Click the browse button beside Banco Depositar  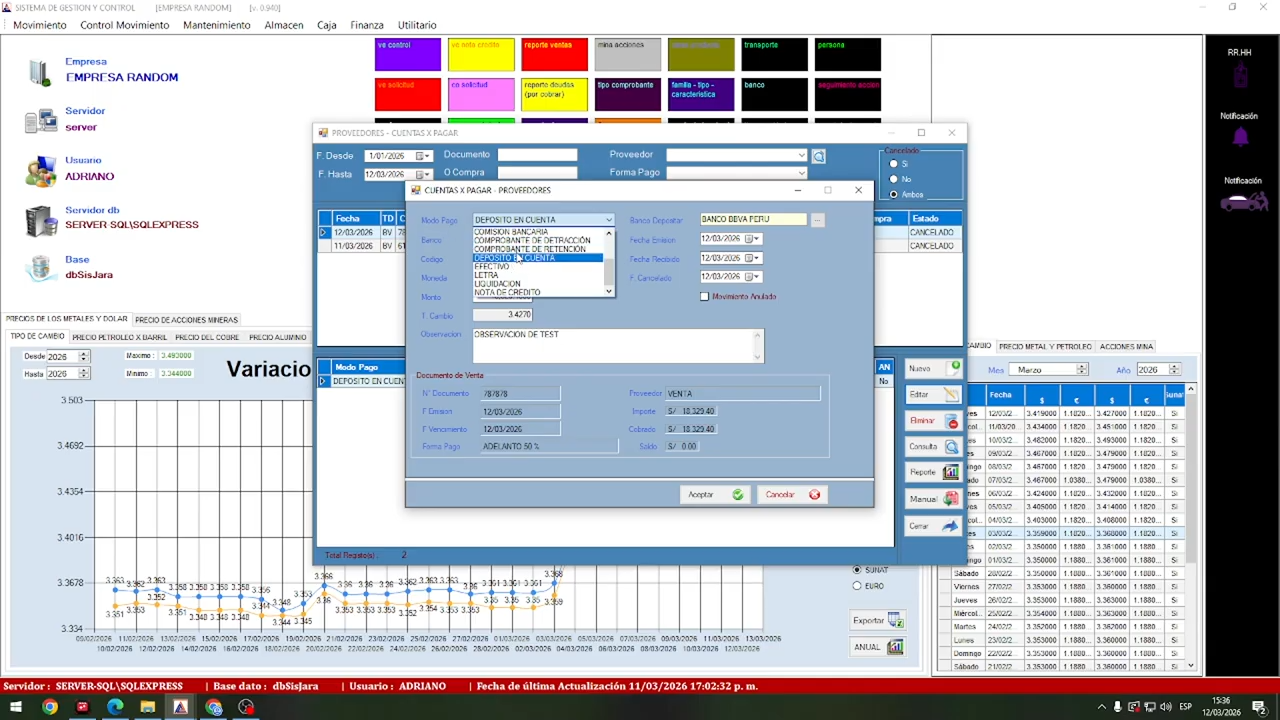click(x=817, y=220)
